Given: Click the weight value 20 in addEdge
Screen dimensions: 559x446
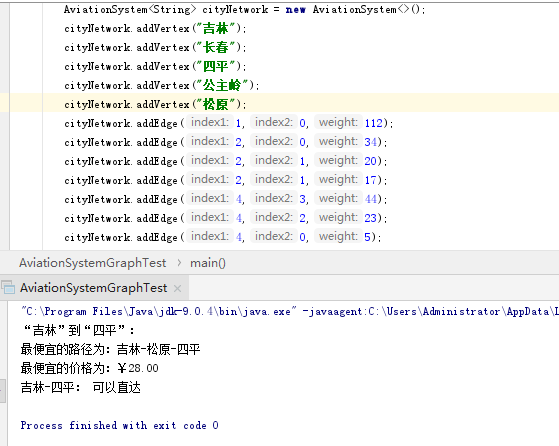Looking at the screenshot, I should [x=370, y=161].
